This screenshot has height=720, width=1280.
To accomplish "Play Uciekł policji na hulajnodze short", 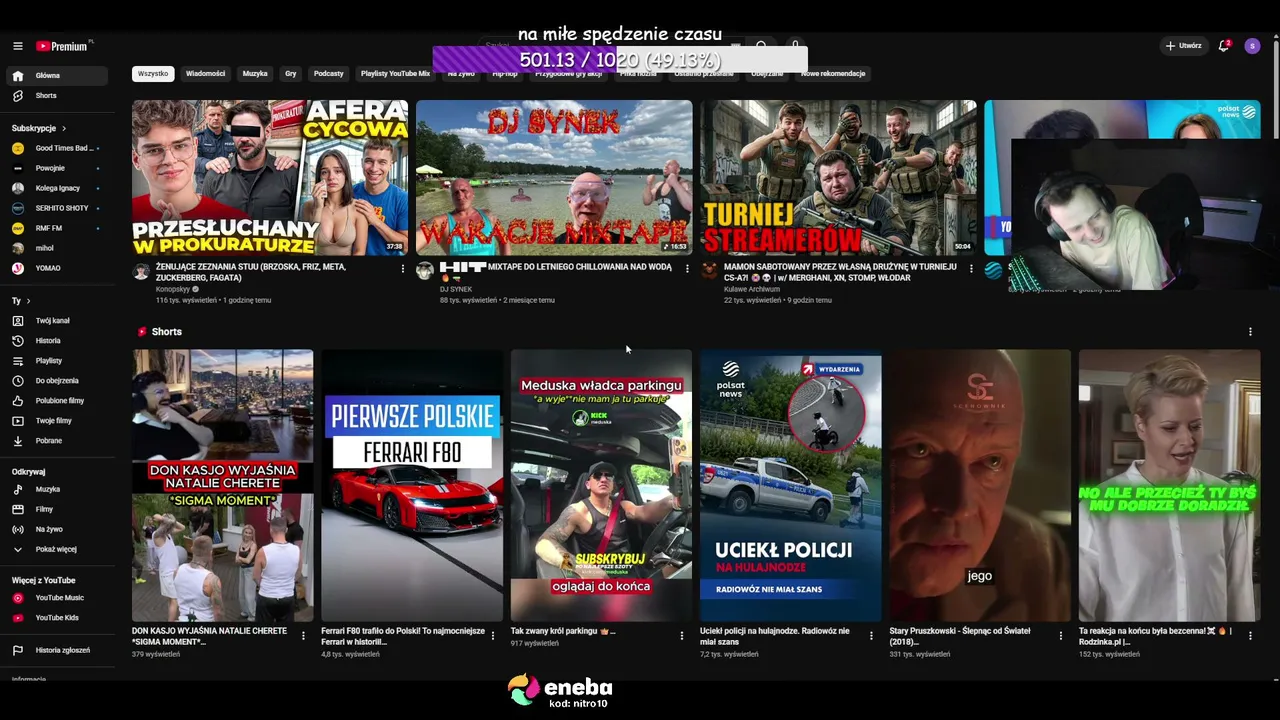I will [x=791, y=486].
